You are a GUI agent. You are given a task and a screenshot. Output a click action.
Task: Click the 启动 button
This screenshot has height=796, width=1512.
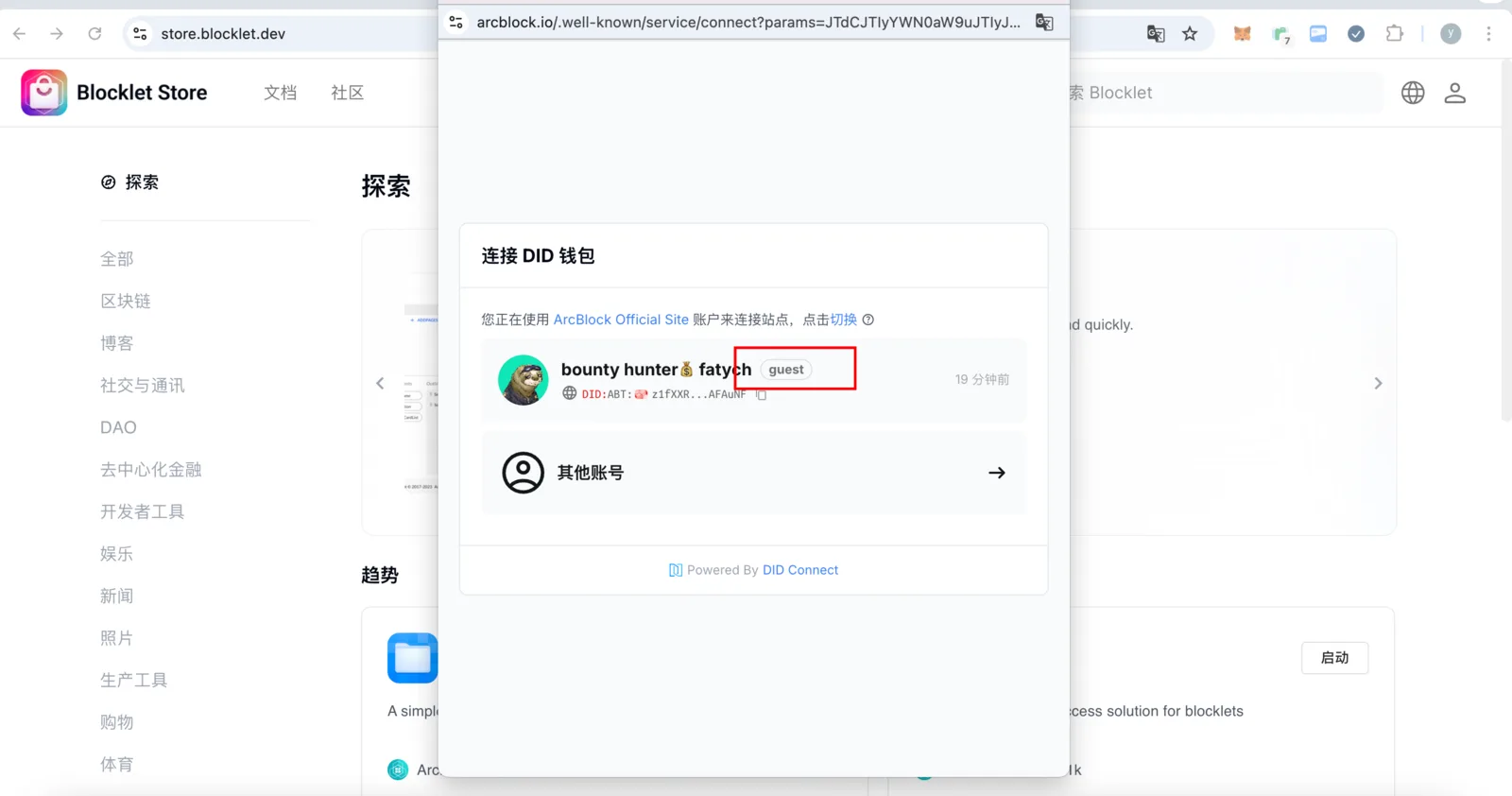(1334, 658)
